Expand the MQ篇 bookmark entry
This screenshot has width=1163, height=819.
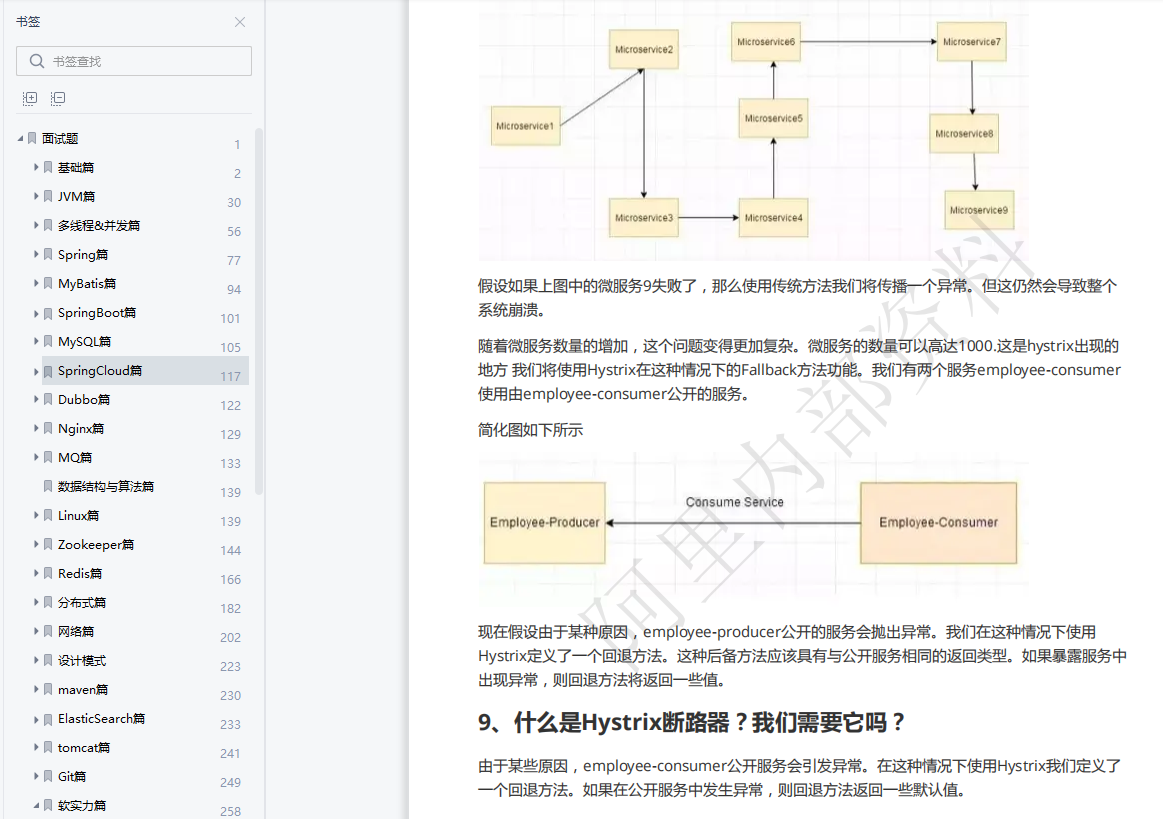35,457
